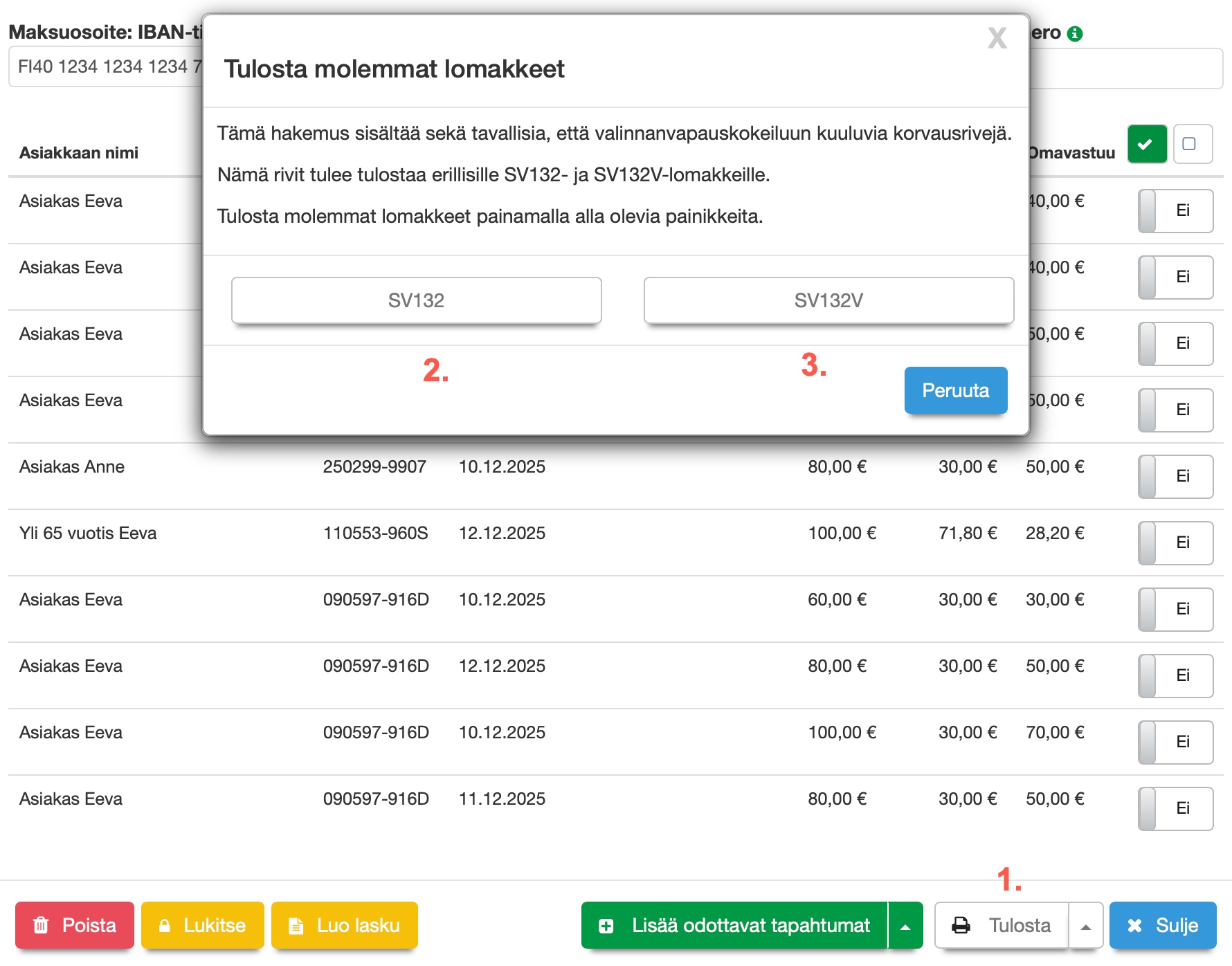Click the trash icon on Poista button
The image size is (1232, 966).
tap(42, 925)
